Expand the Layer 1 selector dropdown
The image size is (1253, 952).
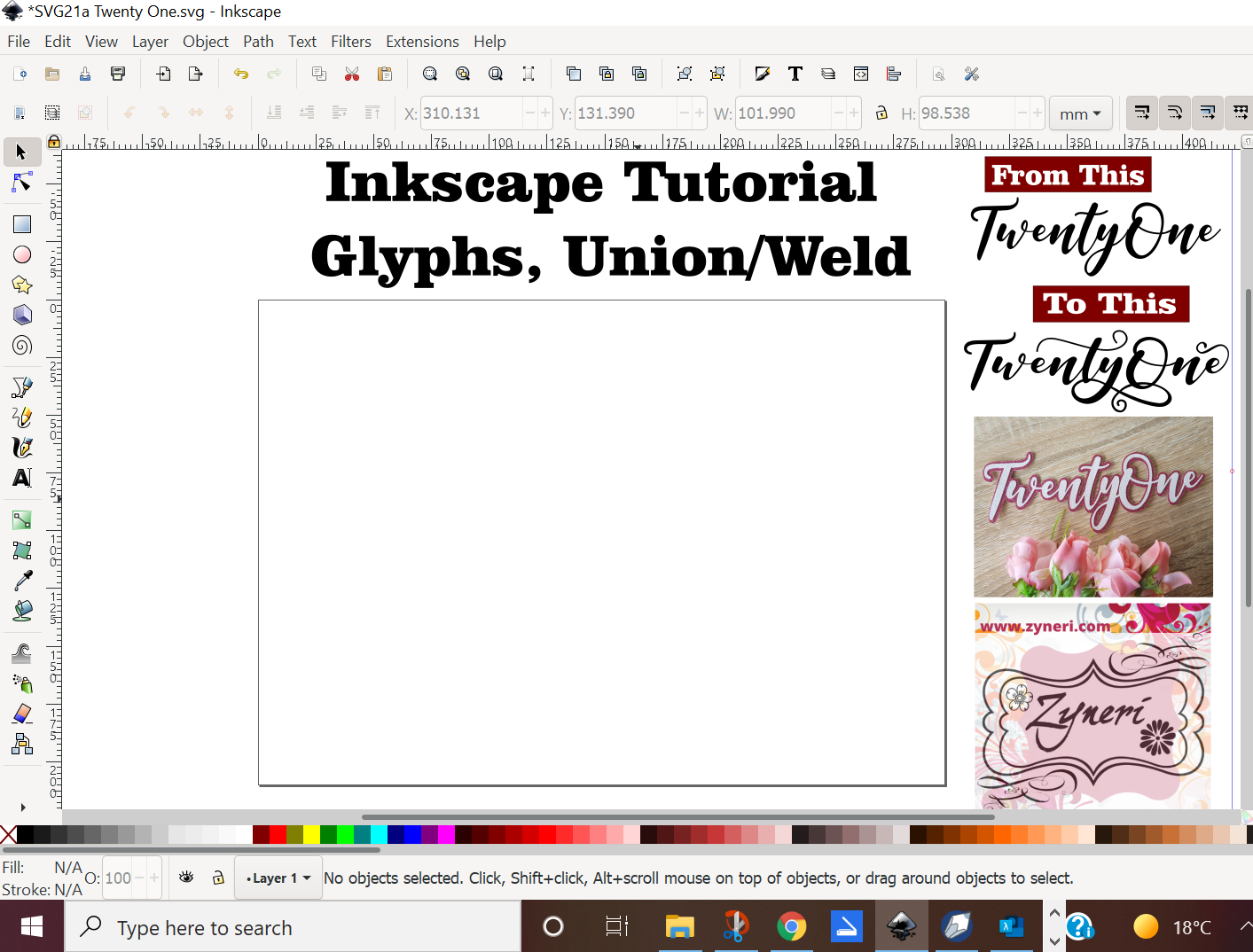(278, 878)
